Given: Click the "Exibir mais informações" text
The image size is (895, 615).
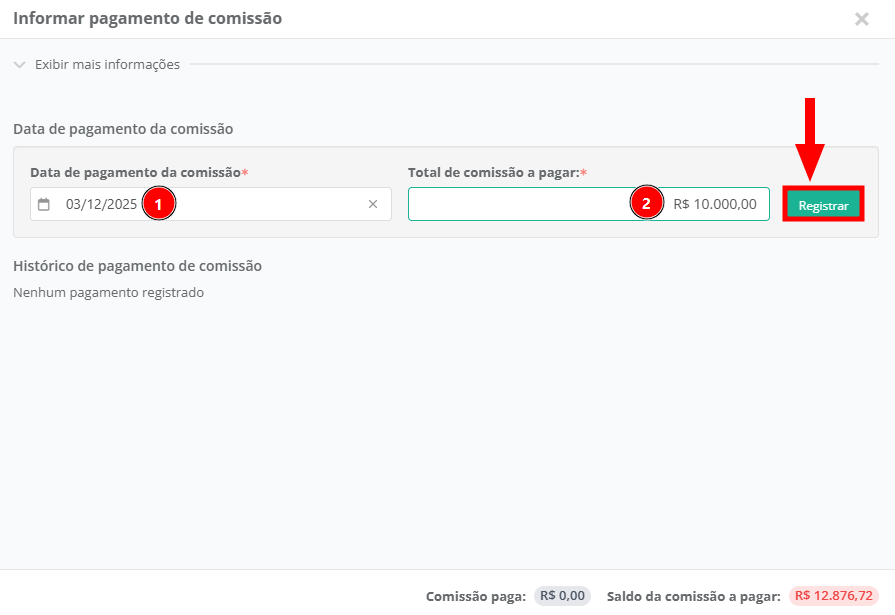Looking at the screenshot, I should pos(107,65).
